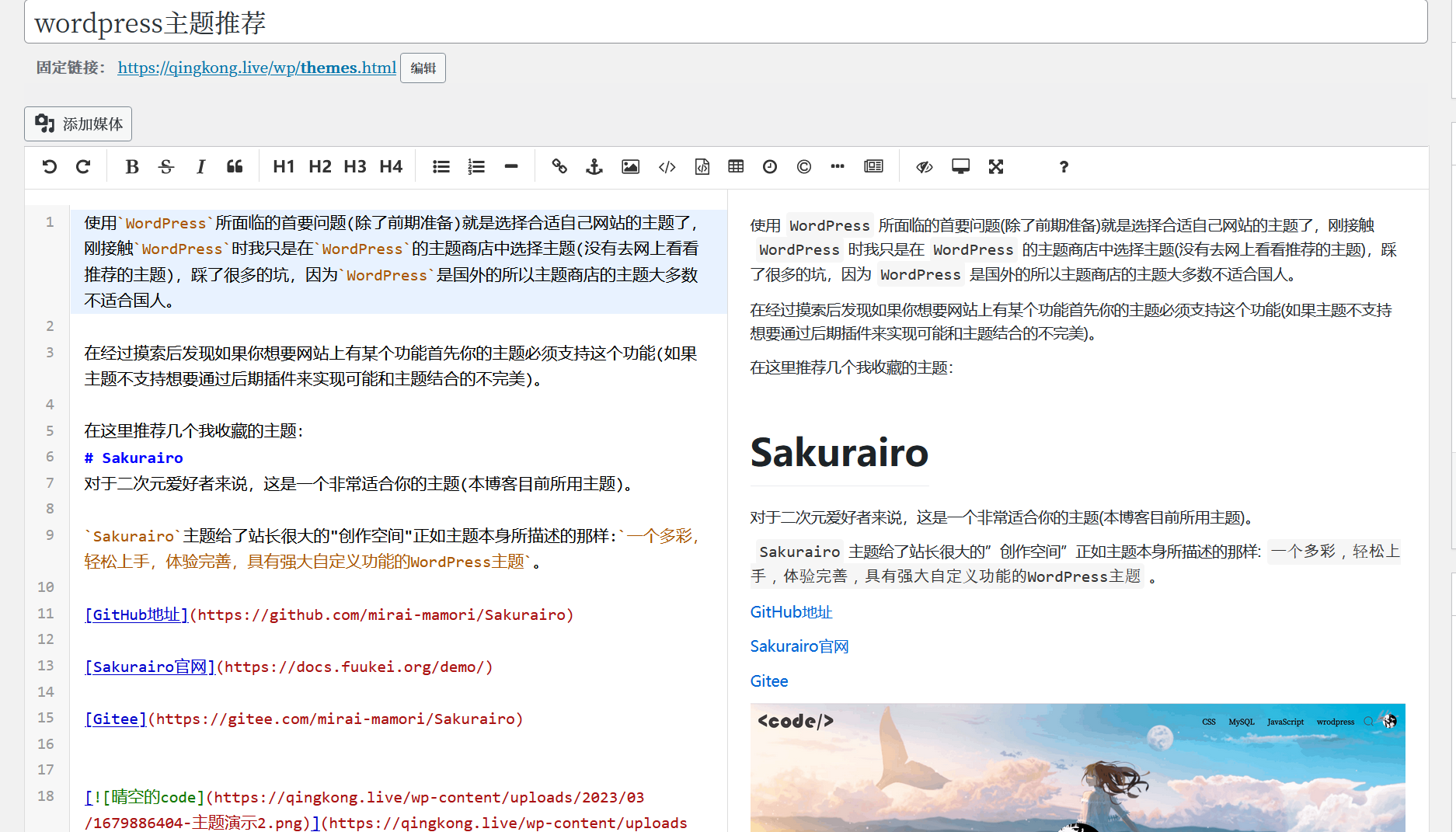Image resolution: width=1456 pixels, height=832 pixels.
Task: Redo the last undone change
Action: click(83, 166)
